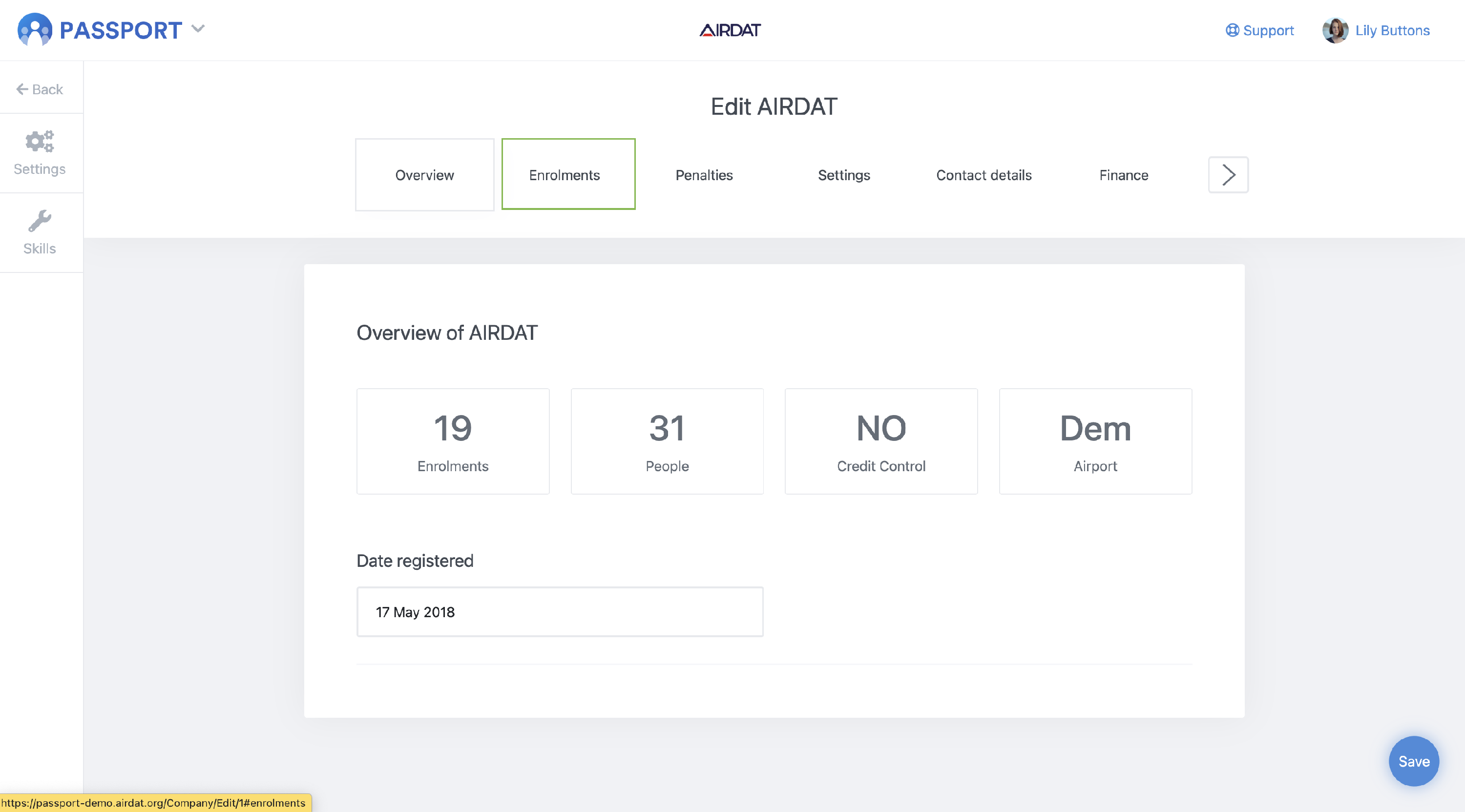The height and width of the screenshot is (812, 1465).
Task: Open the Settings label in sidebar
Action: pos(39,169)
